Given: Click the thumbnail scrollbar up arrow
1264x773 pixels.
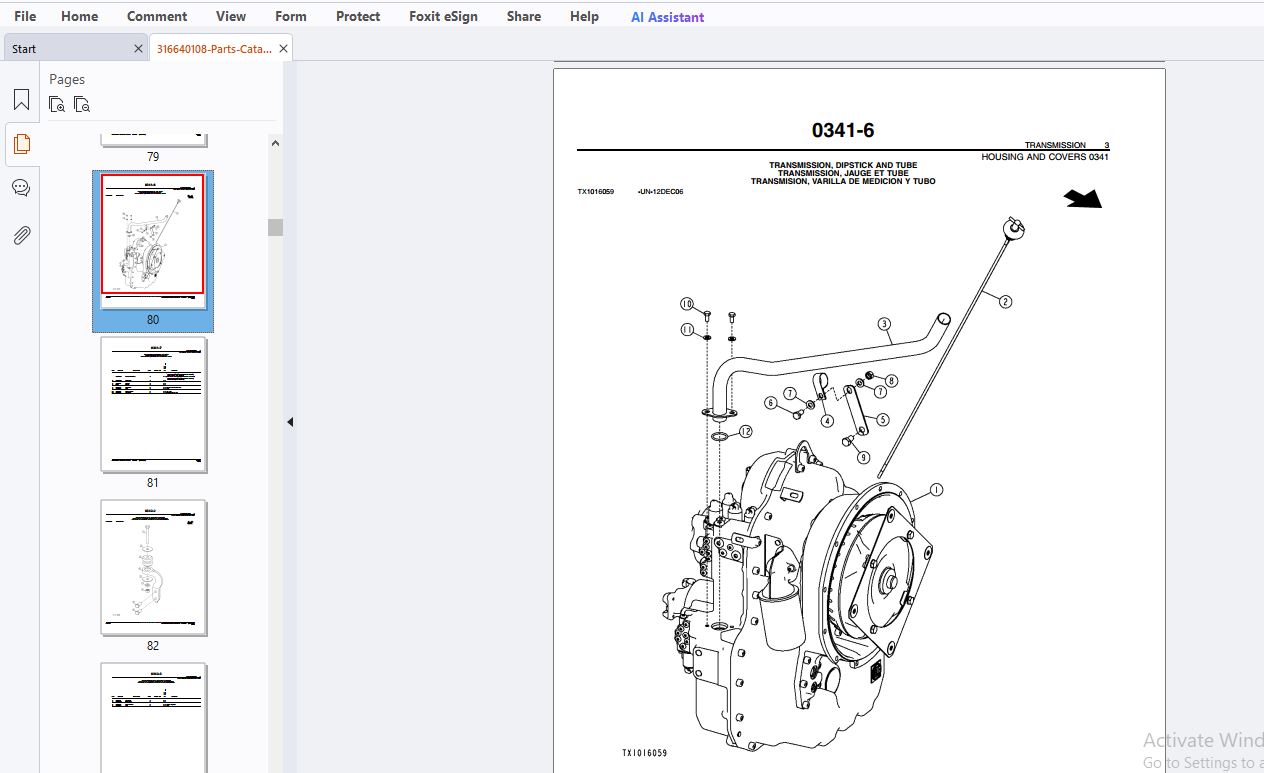Looking at the screenshot, I should coord(275,143).
